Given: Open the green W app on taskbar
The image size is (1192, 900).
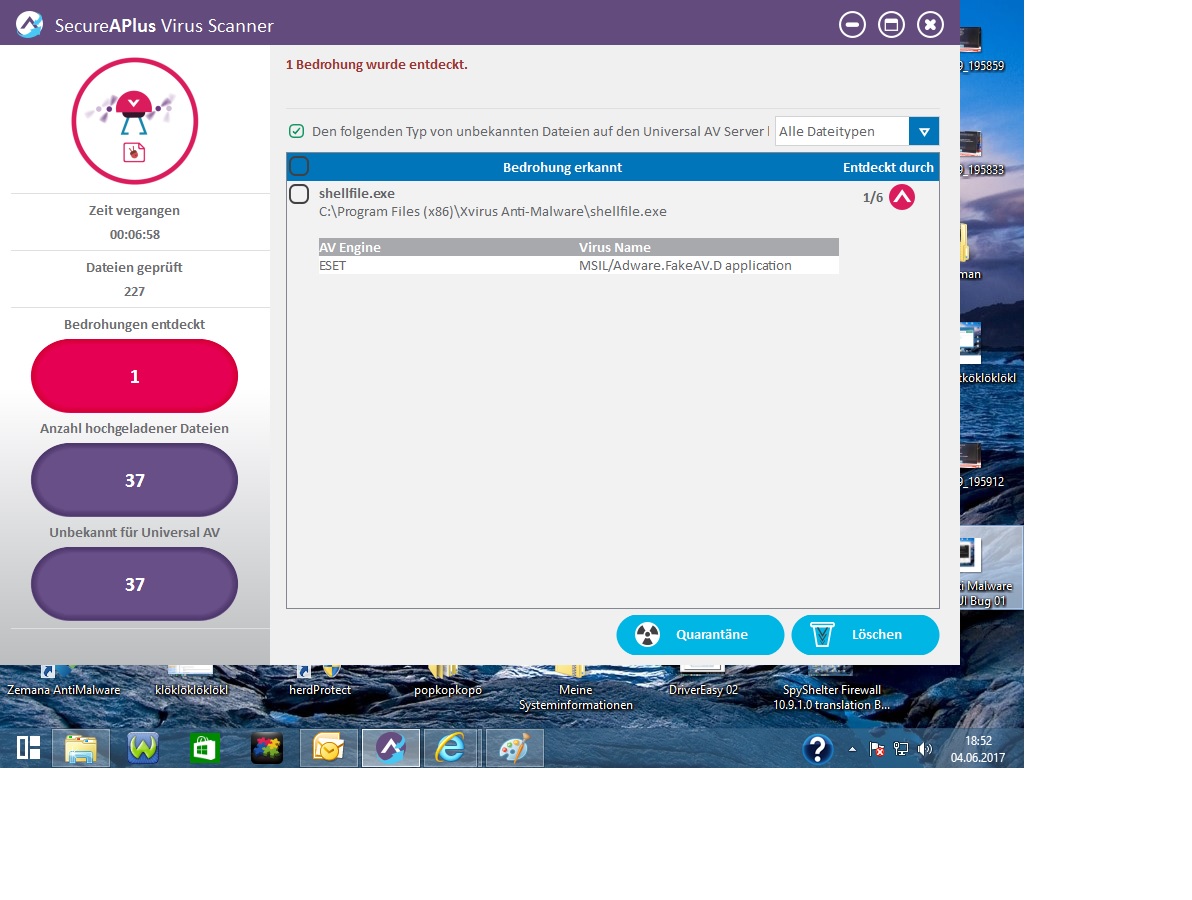Looking at the screenshot, I should pyautogui.click(x=143, y=748).
